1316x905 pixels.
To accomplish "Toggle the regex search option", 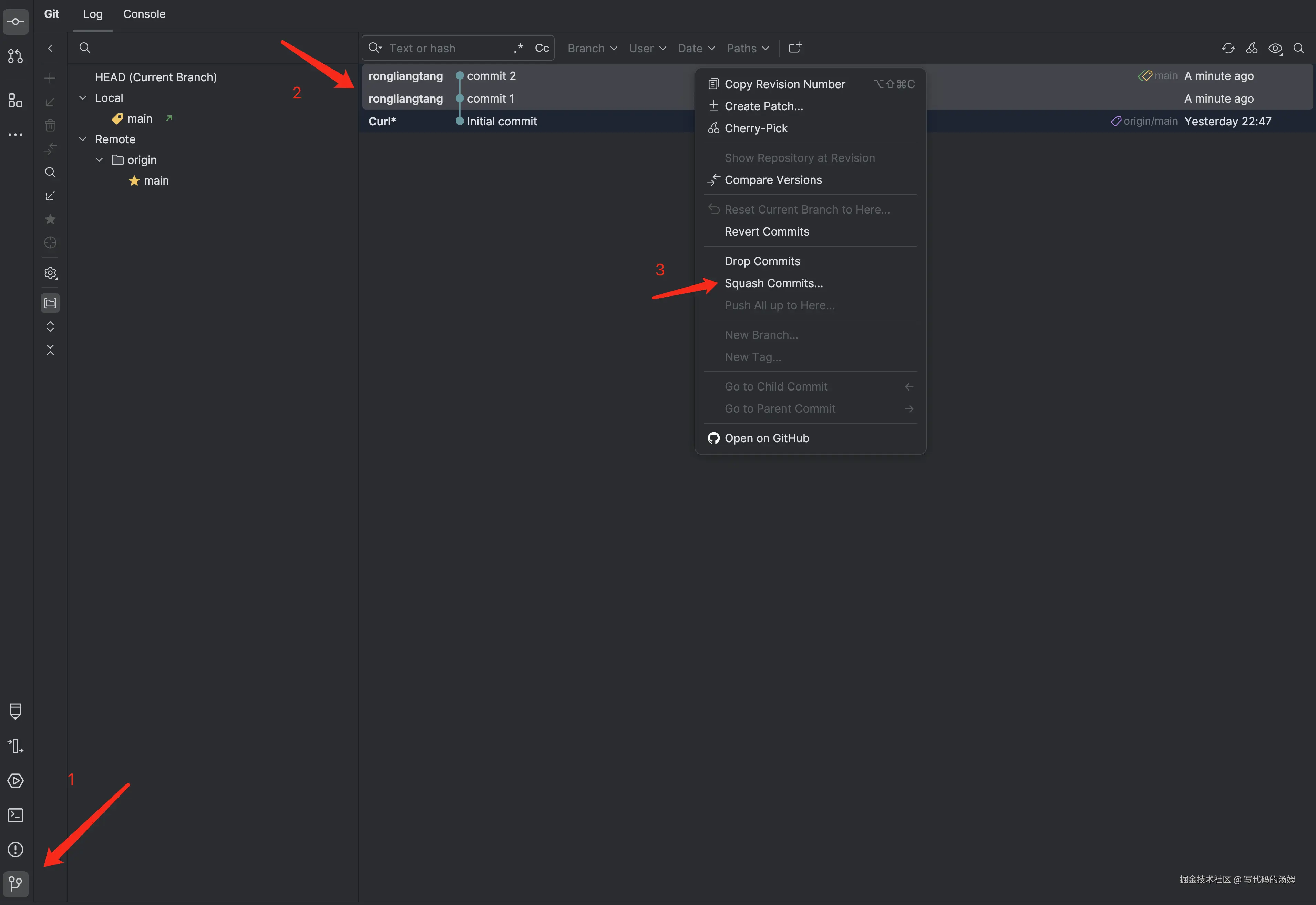I will click(x=518, y=48).
